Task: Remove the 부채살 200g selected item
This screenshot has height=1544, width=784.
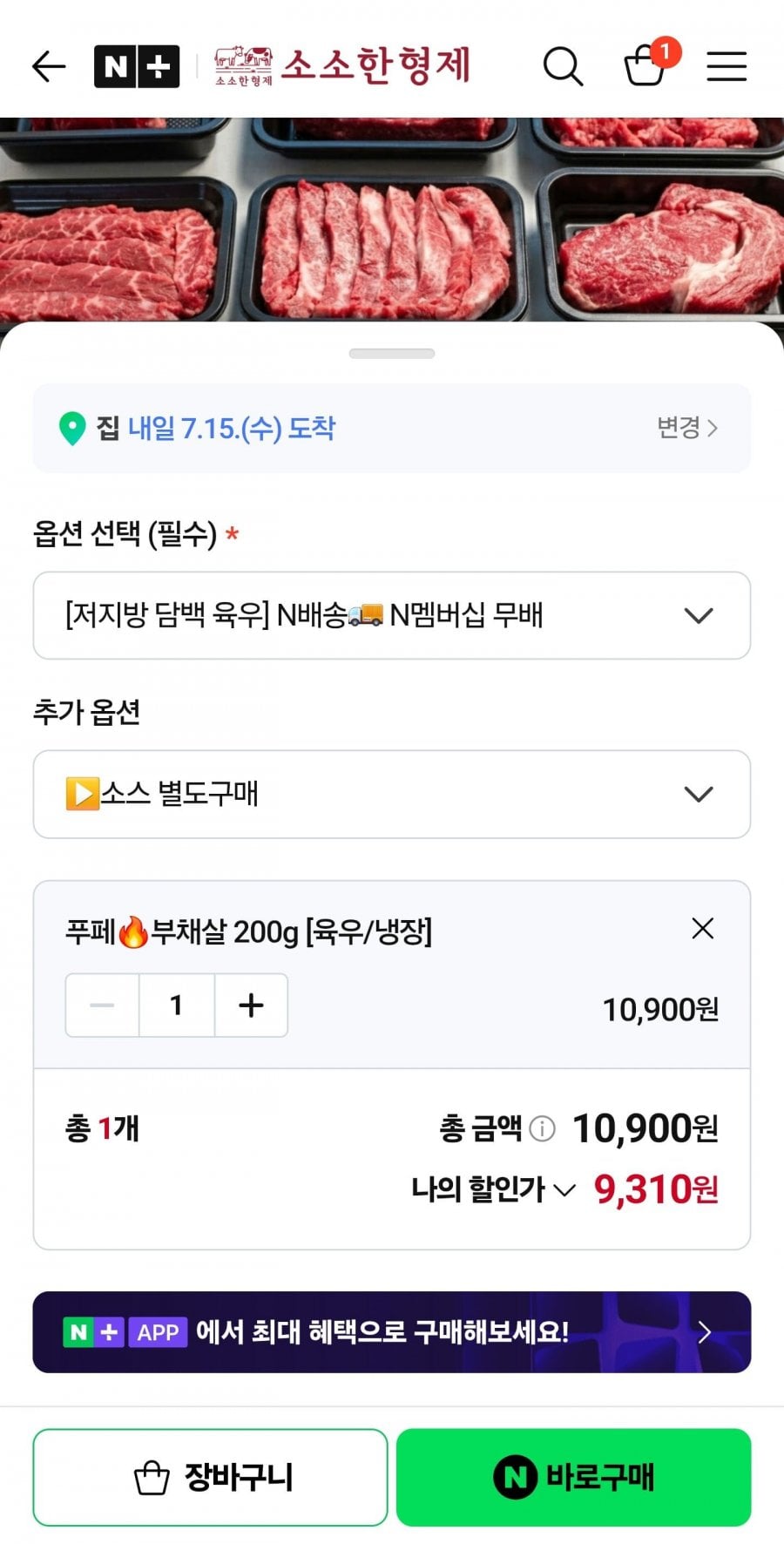Action: pyautogui.click(x=703, y=929)
